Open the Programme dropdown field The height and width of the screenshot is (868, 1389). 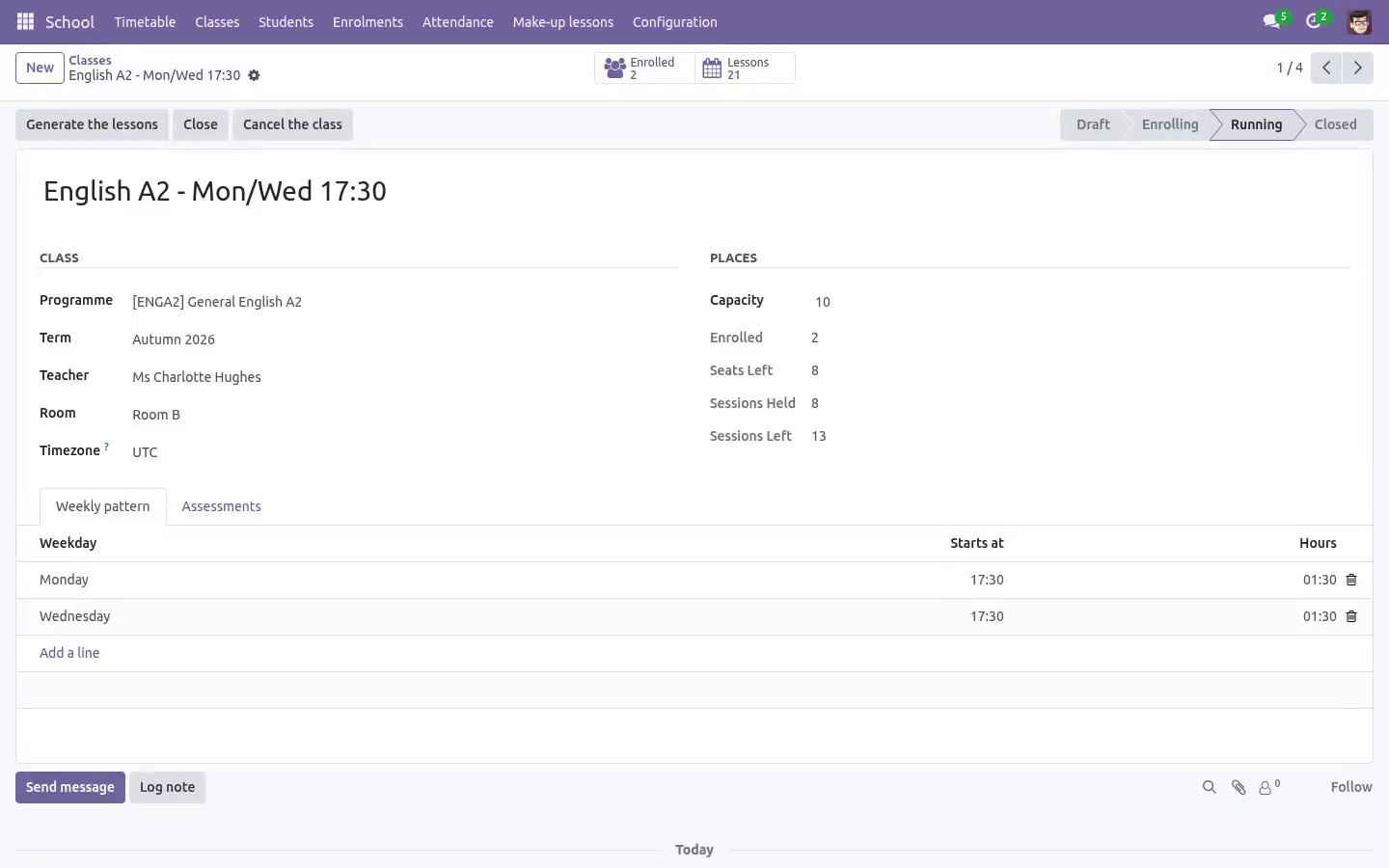[x=405, y=302]
